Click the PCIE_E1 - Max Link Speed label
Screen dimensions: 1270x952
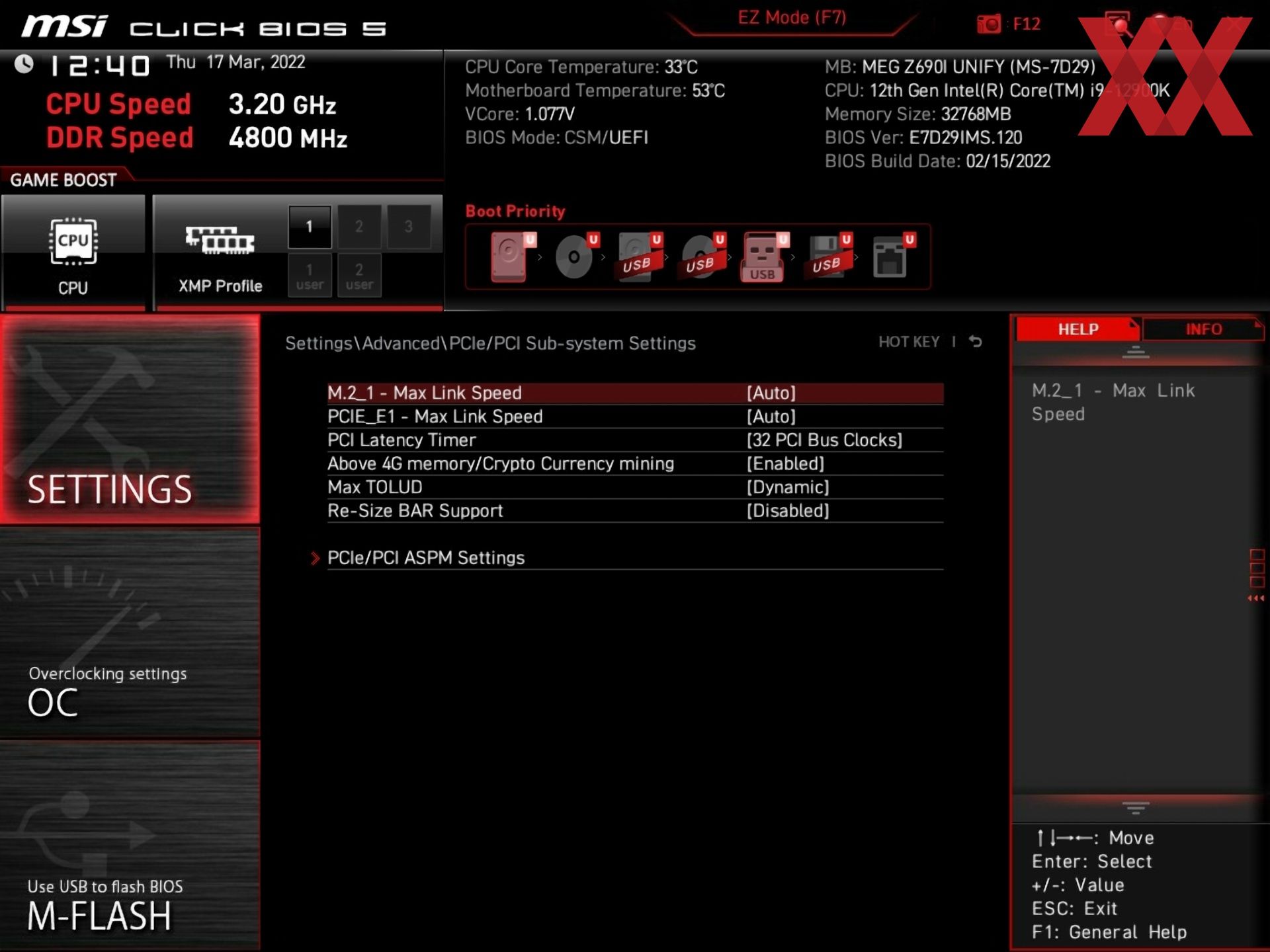(435, 416)
